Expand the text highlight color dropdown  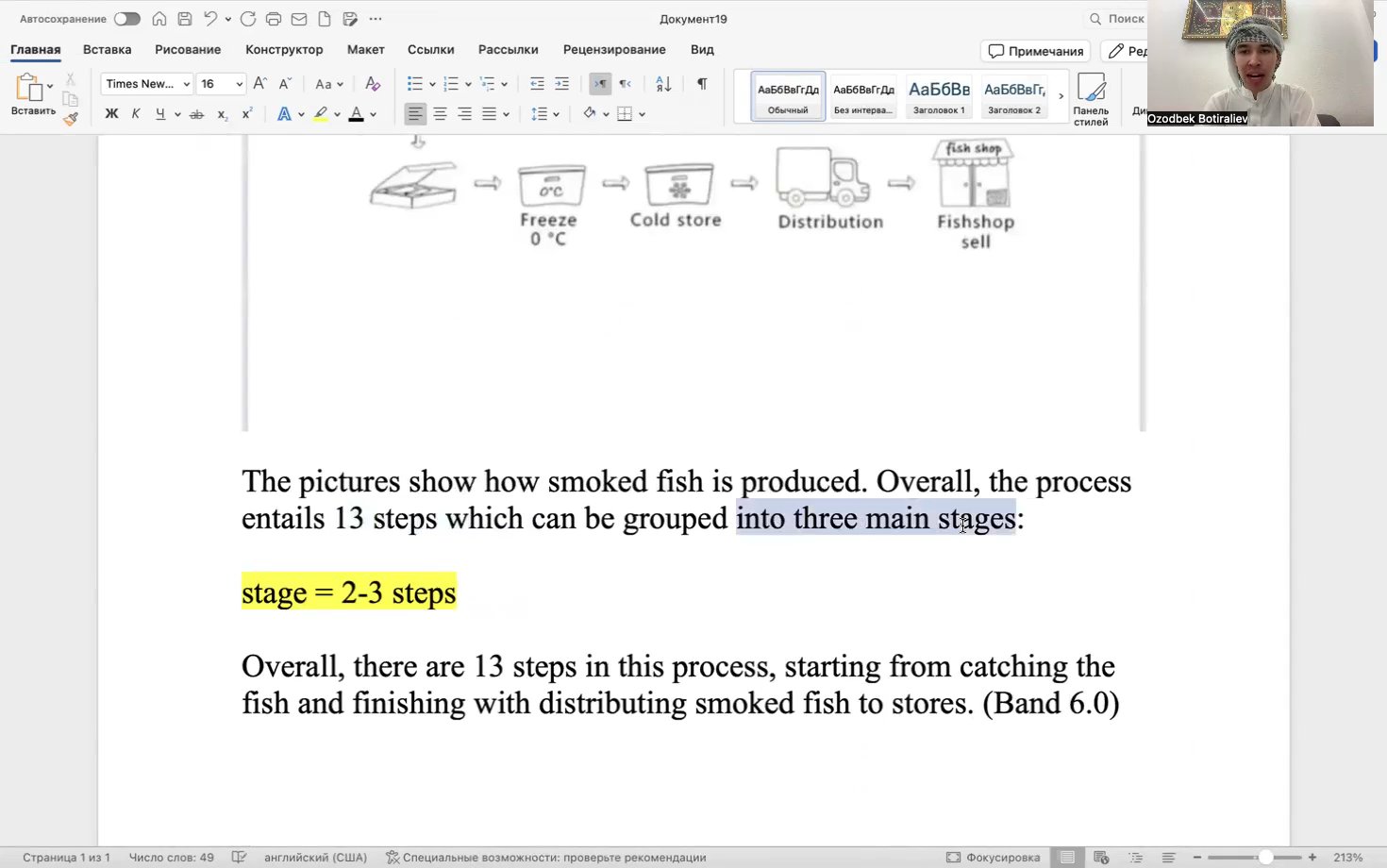point(338,113)
